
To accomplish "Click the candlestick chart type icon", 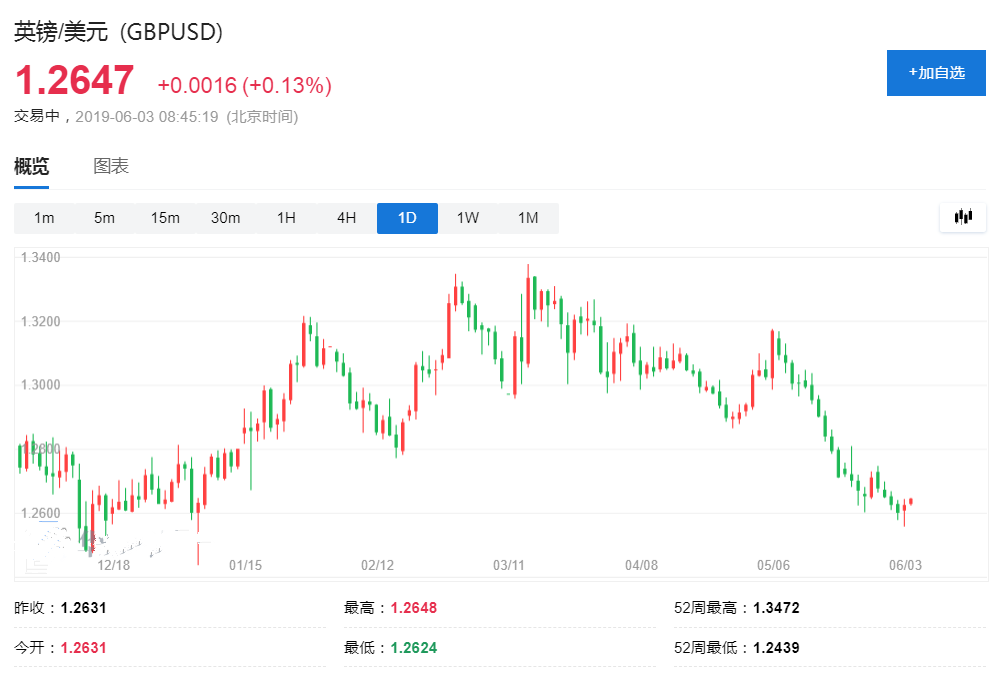I will point(963,217).
